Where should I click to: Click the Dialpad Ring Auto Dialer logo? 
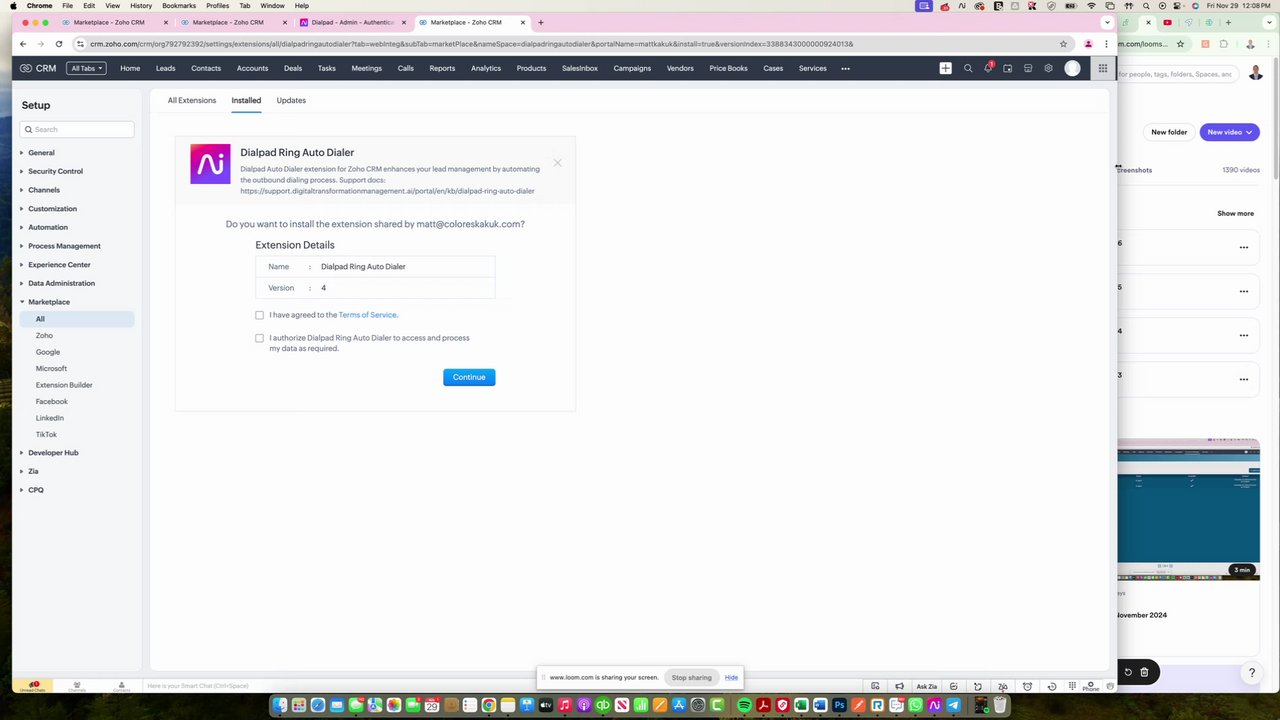[210, 164]
